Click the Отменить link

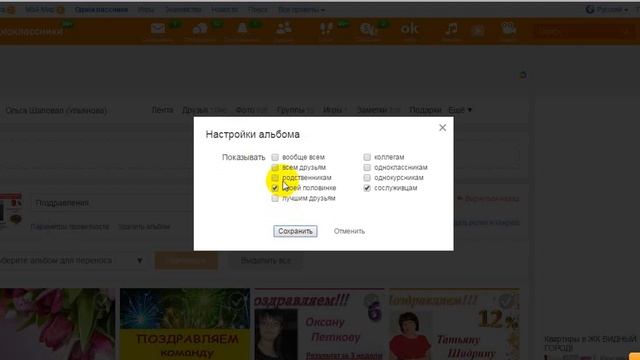coord(349,231)
